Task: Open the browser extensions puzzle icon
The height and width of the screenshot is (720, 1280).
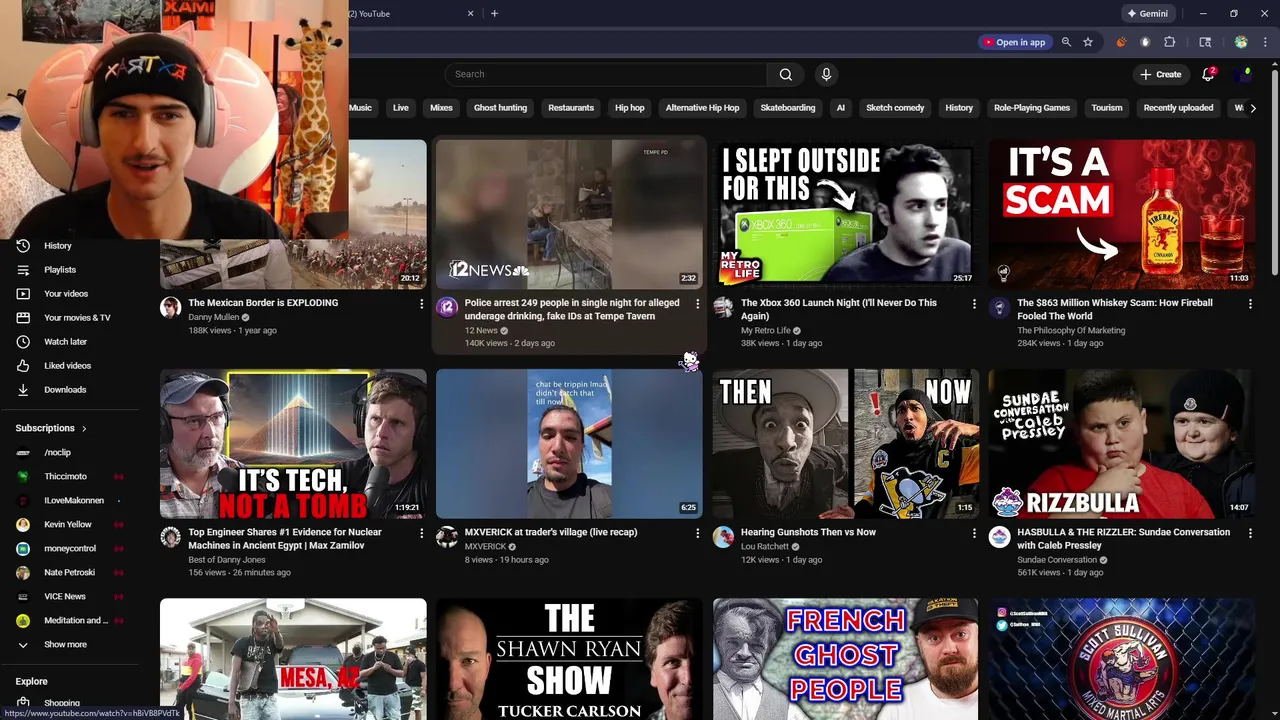Action: (x=1169, y=42)
